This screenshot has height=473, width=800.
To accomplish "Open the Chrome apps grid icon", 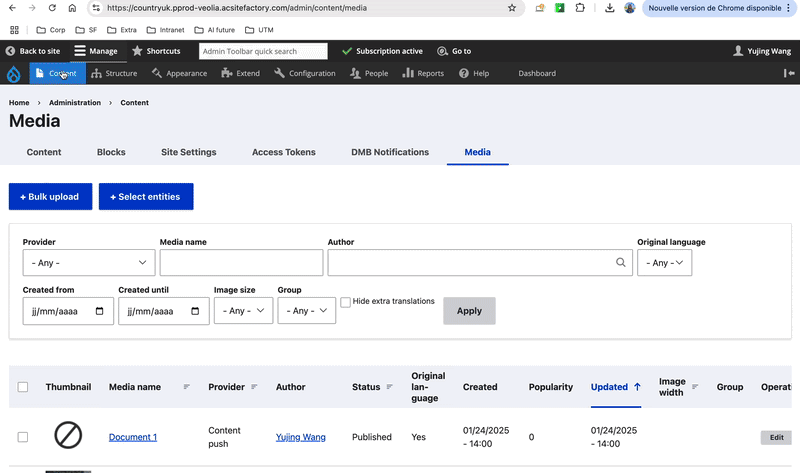I will pos(13,30).
